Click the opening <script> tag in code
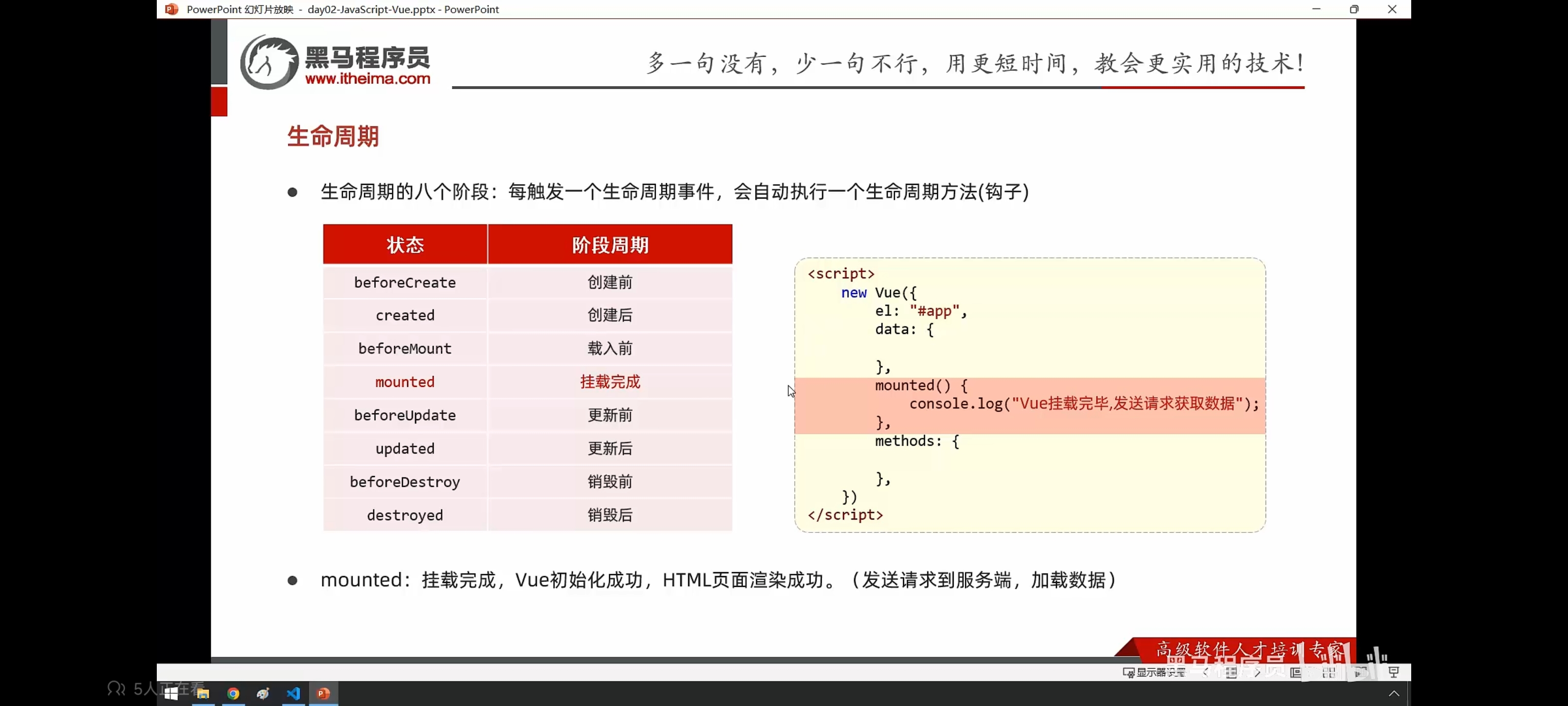The image size is (1568, 706). (841, 274)
